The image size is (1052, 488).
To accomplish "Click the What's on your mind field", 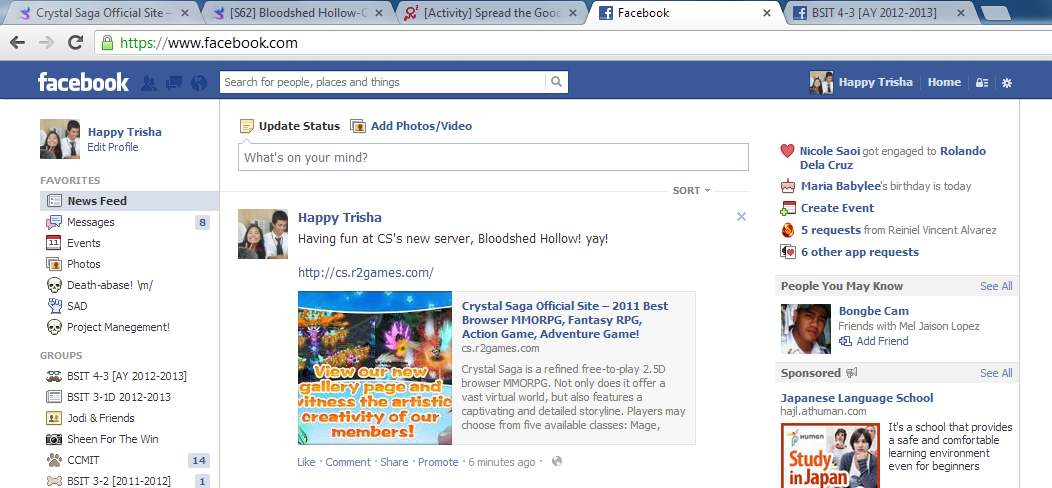I will (493, 157).
